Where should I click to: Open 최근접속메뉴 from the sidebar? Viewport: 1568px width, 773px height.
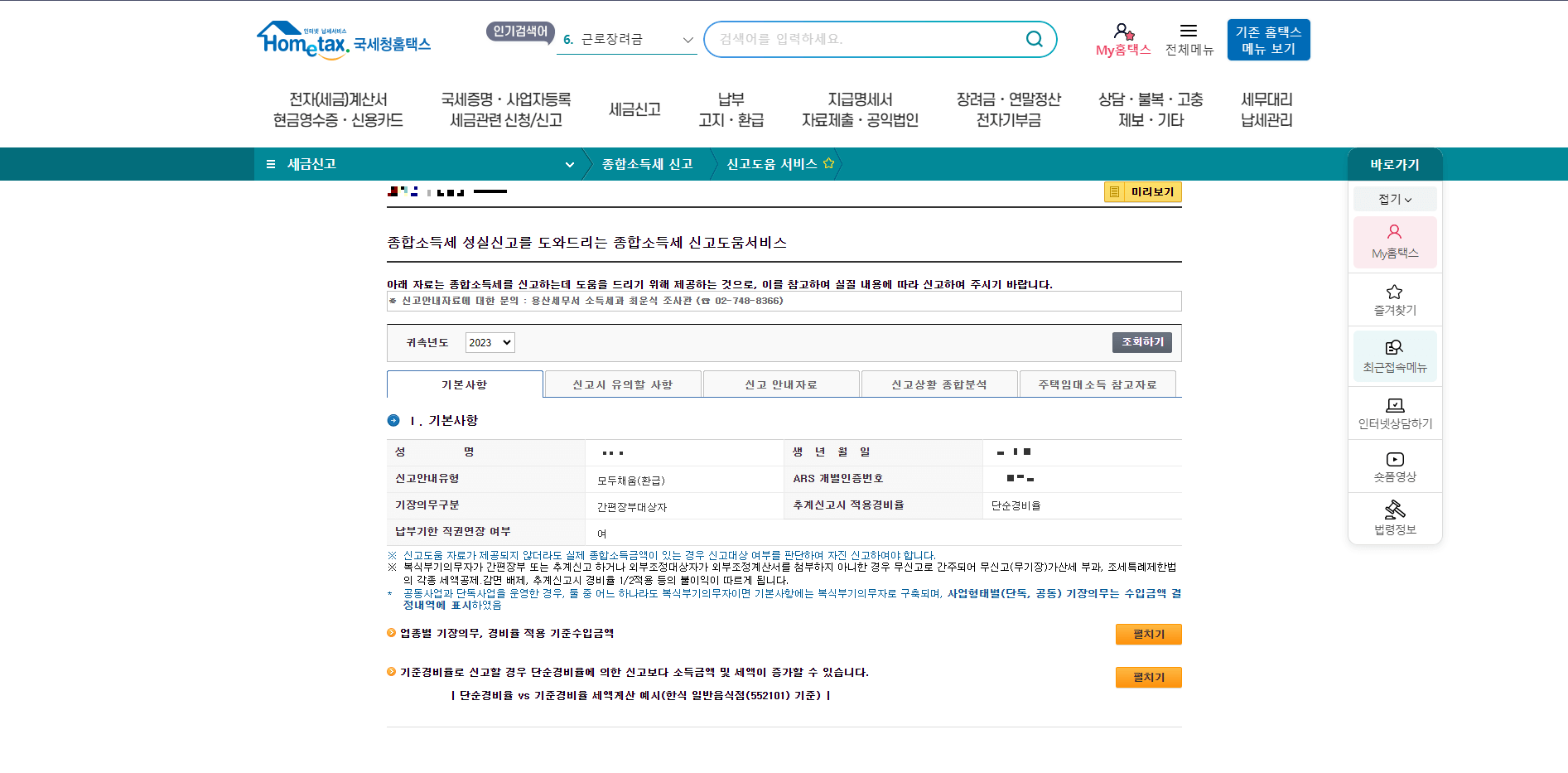tap(1394, 355)
